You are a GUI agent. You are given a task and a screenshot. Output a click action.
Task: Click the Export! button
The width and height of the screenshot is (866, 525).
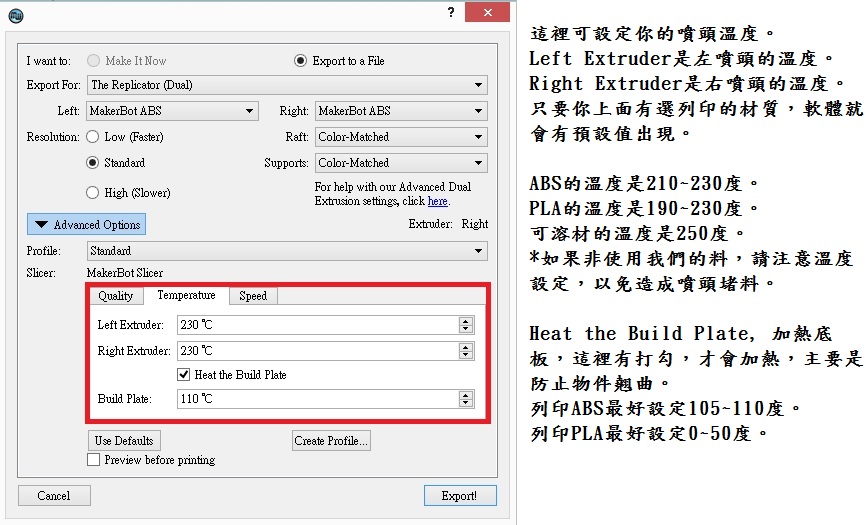coord(460,496)
